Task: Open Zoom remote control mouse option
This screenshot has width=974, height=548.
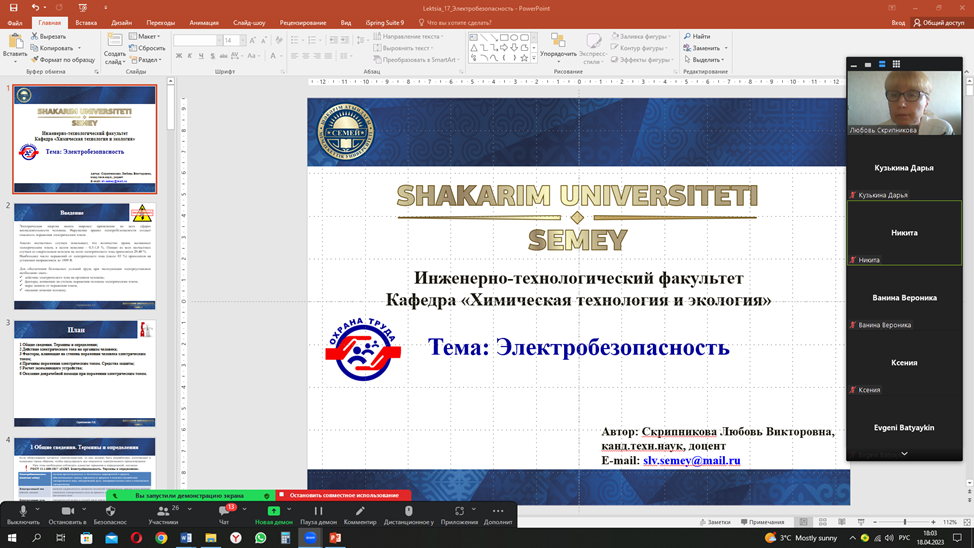Action: (408, 514)
